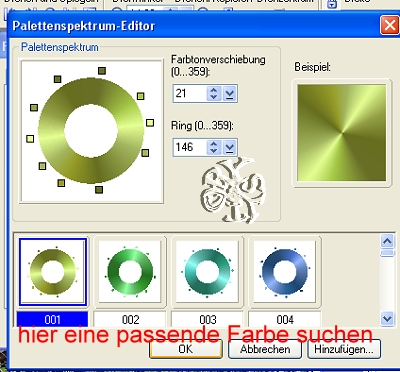Click the leftmost pale handle on the ring
The height and width of the screenshot is (372, 400).
[30, 139]
